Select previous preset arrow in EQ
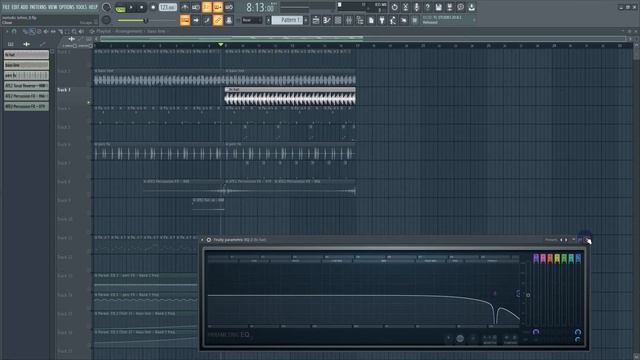 pyautogui.click(x=561, y=240)
